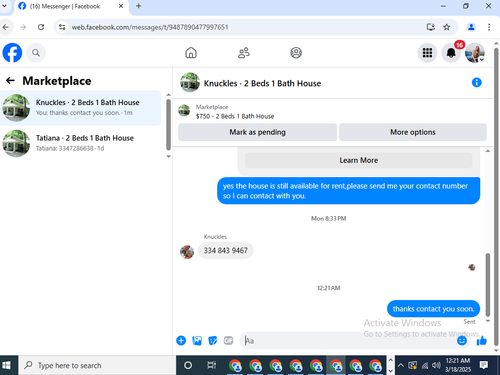Screen dimensions: 500x375
Task: Choose a GIF icon
Action: click(x=228, y=340)
